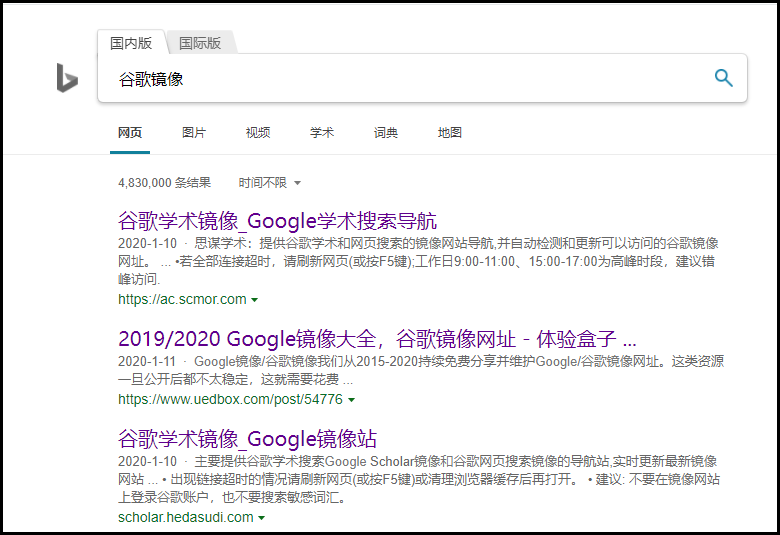This screenshot has width=780, height=535.
Task: Open the 学术 results tab
Action: [322, 133]
